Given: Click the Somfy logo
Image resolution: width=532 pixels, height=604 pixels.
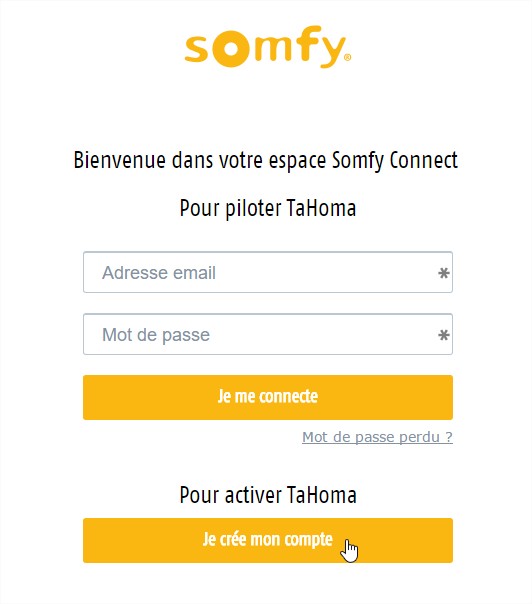Looking at the screenshot, I should 268,47.
